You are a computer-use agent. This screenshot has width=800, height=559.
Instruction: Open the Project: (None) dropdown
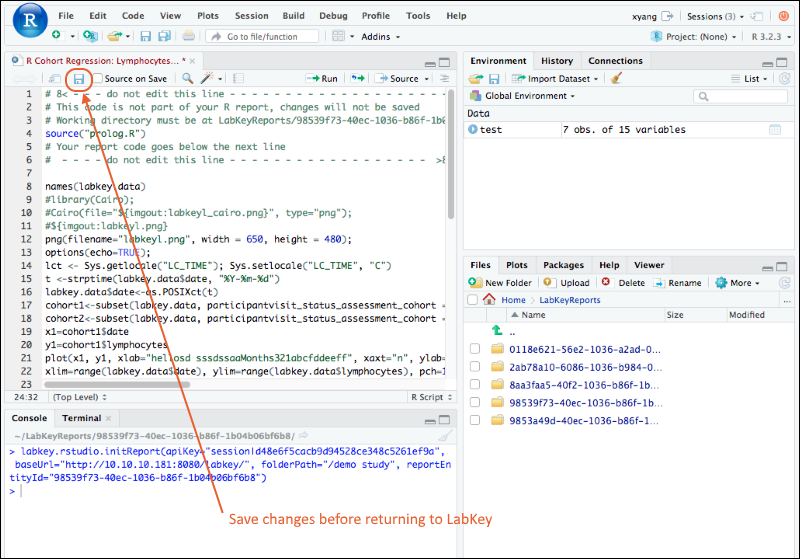click(694, 37)
